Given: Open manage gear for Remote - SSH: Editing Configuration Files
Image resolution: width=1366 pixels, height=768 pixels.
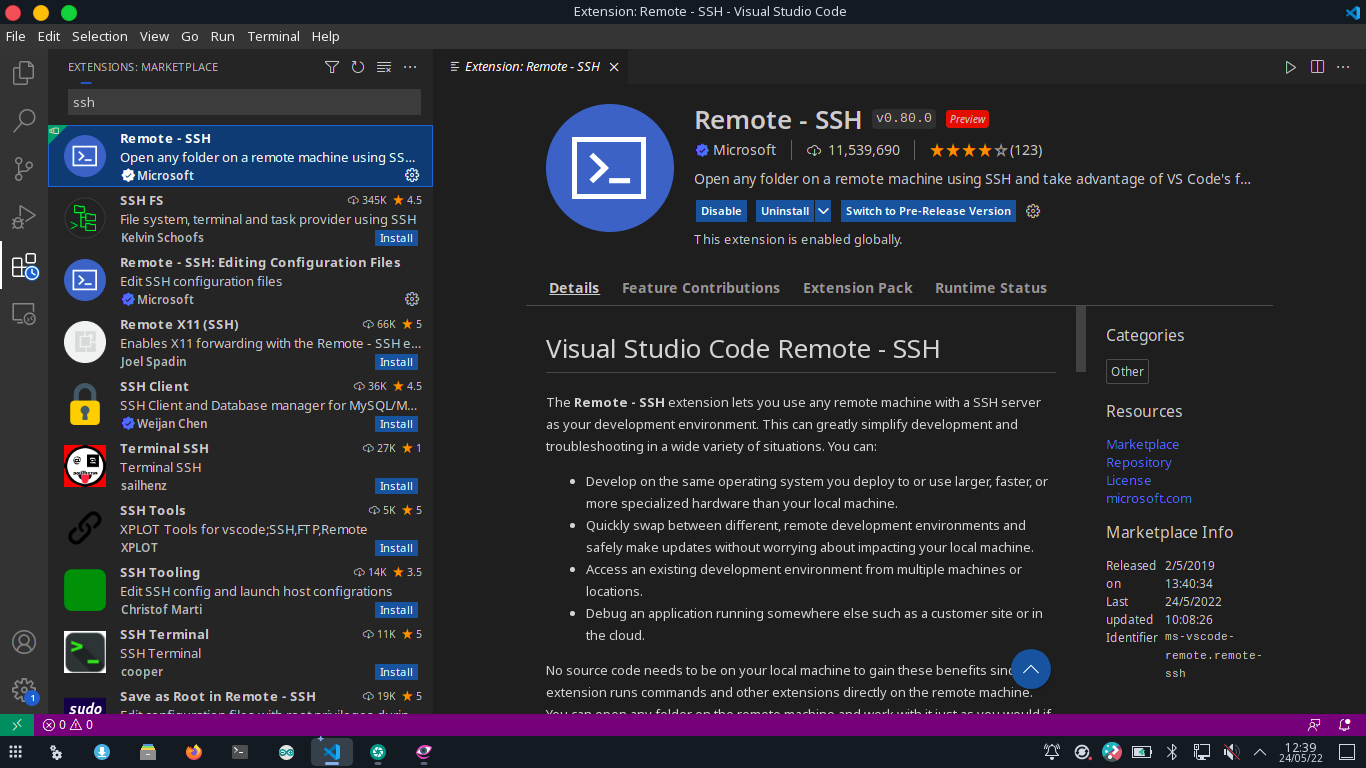Looking at the screenshot, I should click(412, 299).
